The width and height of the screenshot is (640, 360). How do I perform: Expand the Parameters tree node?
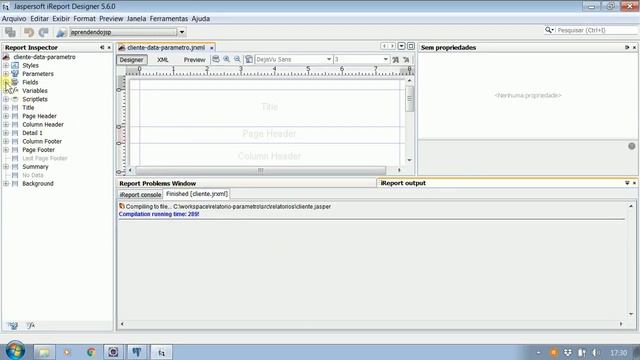pyautogui.click(x=6, y=74)
